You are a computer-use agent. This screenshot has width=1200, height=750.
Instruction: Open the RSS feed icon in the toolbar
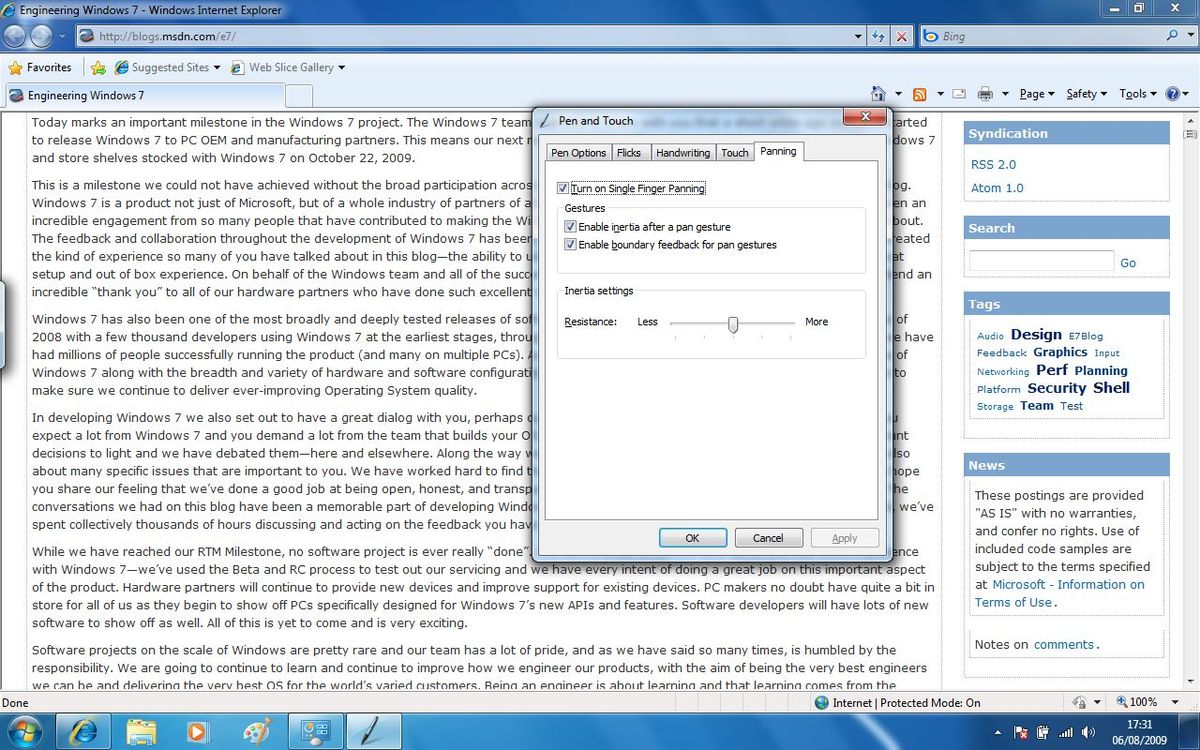(918, 93)
